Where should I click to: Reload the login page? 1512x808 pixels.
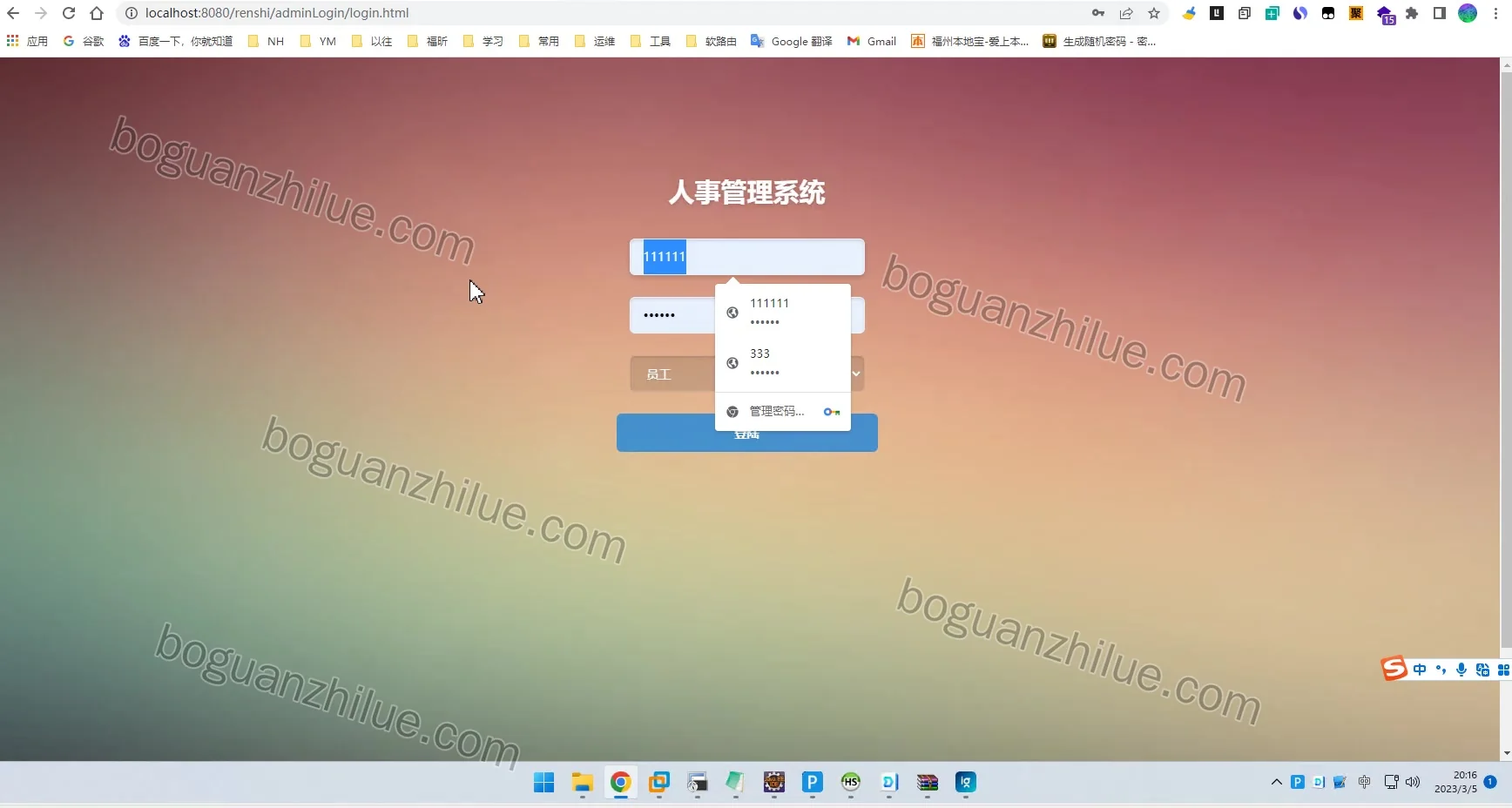[x=69, y=13]
